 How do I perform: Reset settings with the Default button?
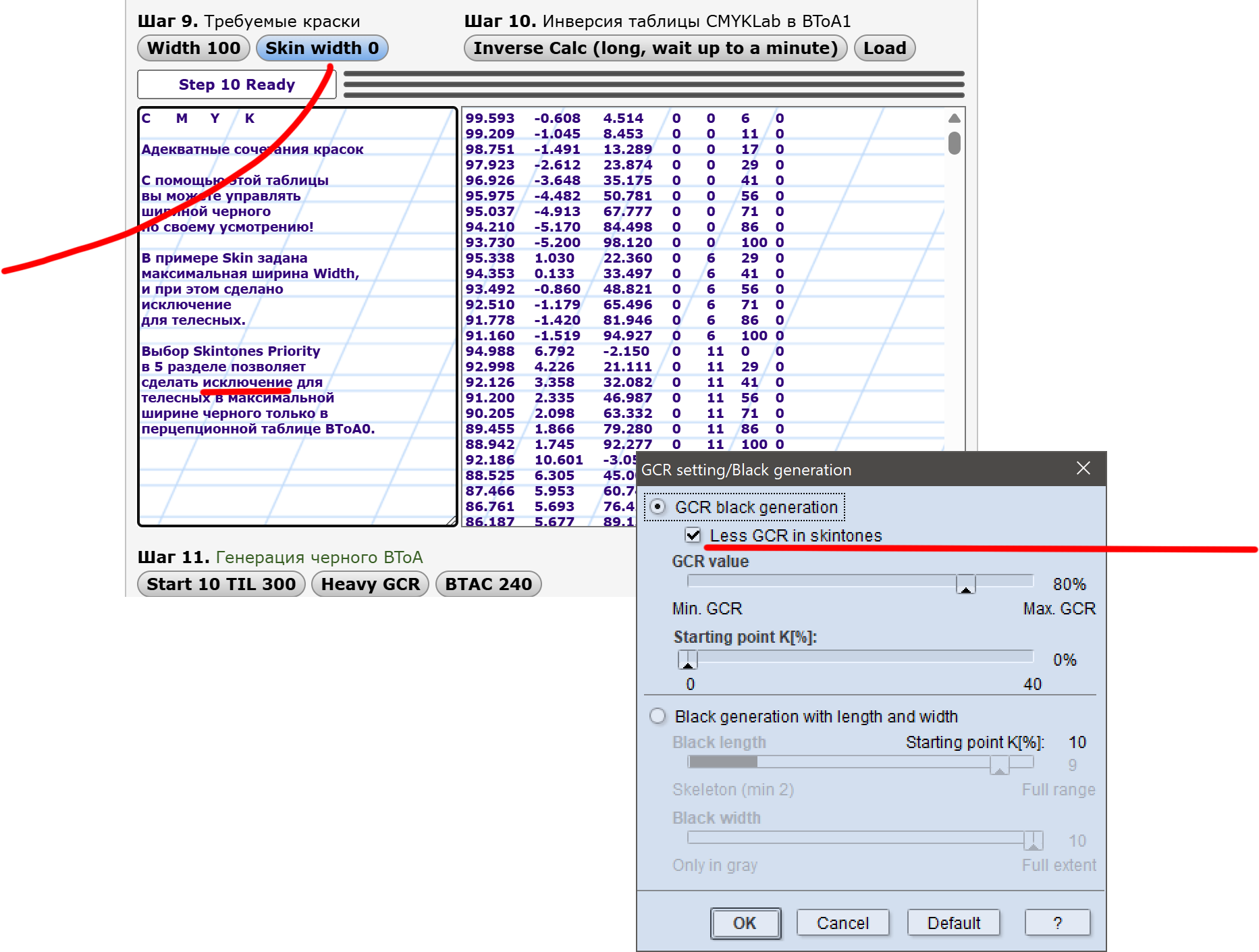coord(953,923)
